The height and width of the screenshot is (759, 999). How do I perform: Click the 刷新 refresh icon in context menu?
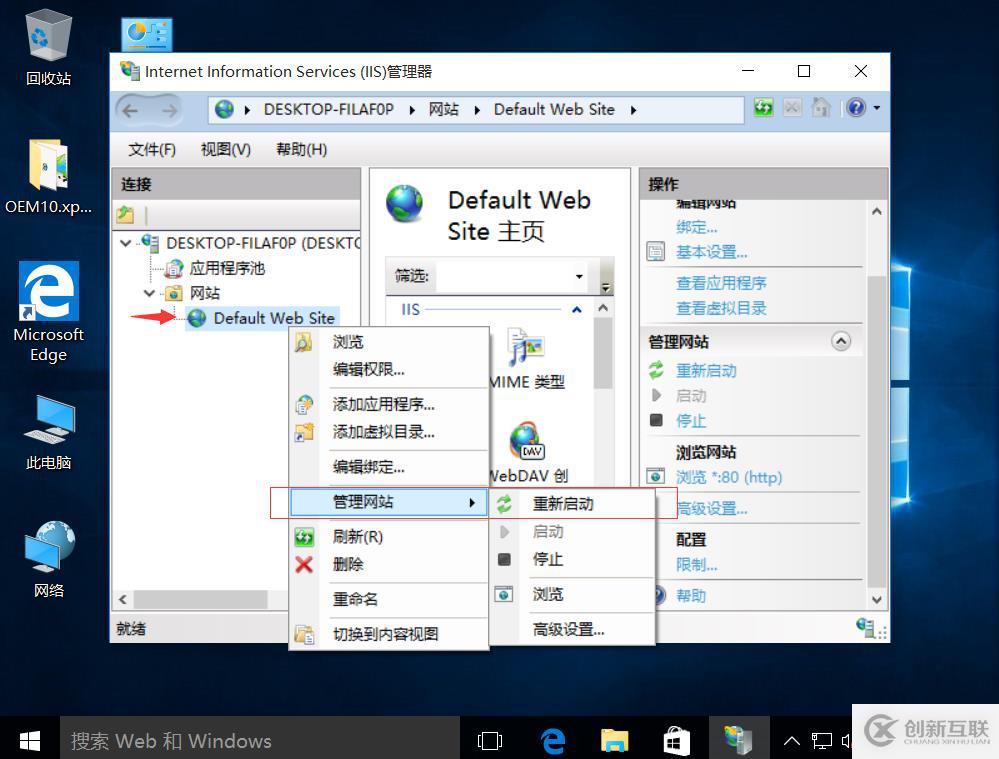tap(304, 537)
